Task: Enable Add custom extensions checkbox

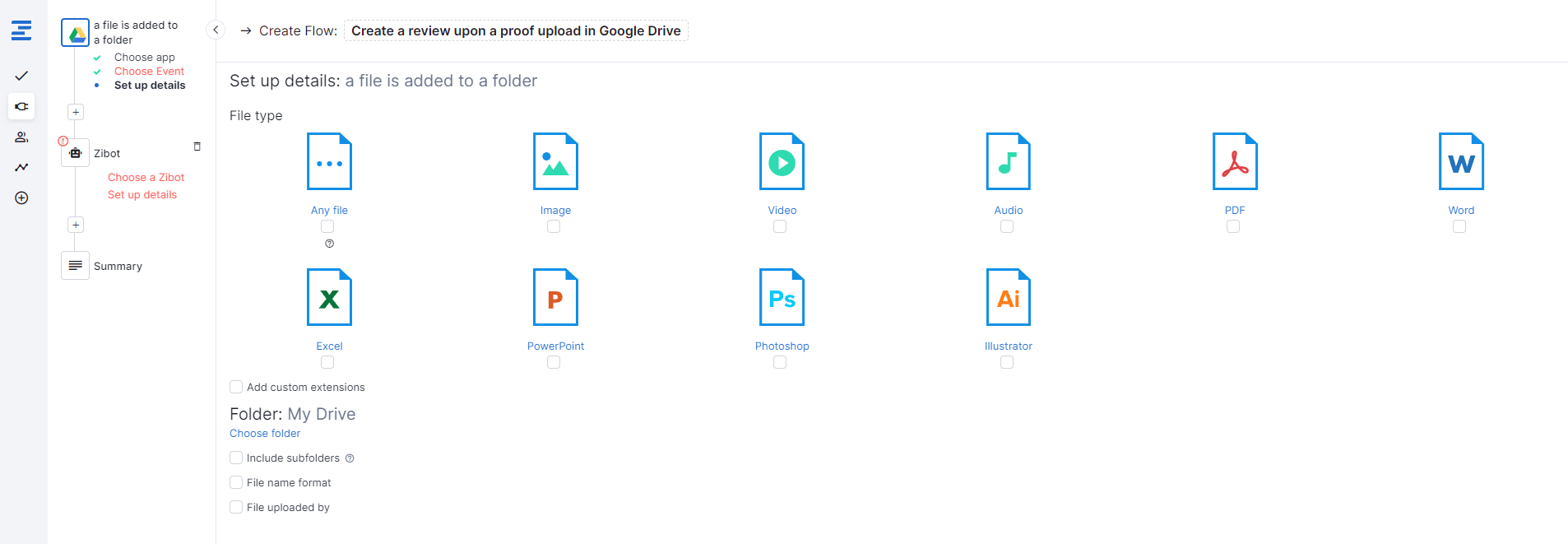Action: point(236,387)
